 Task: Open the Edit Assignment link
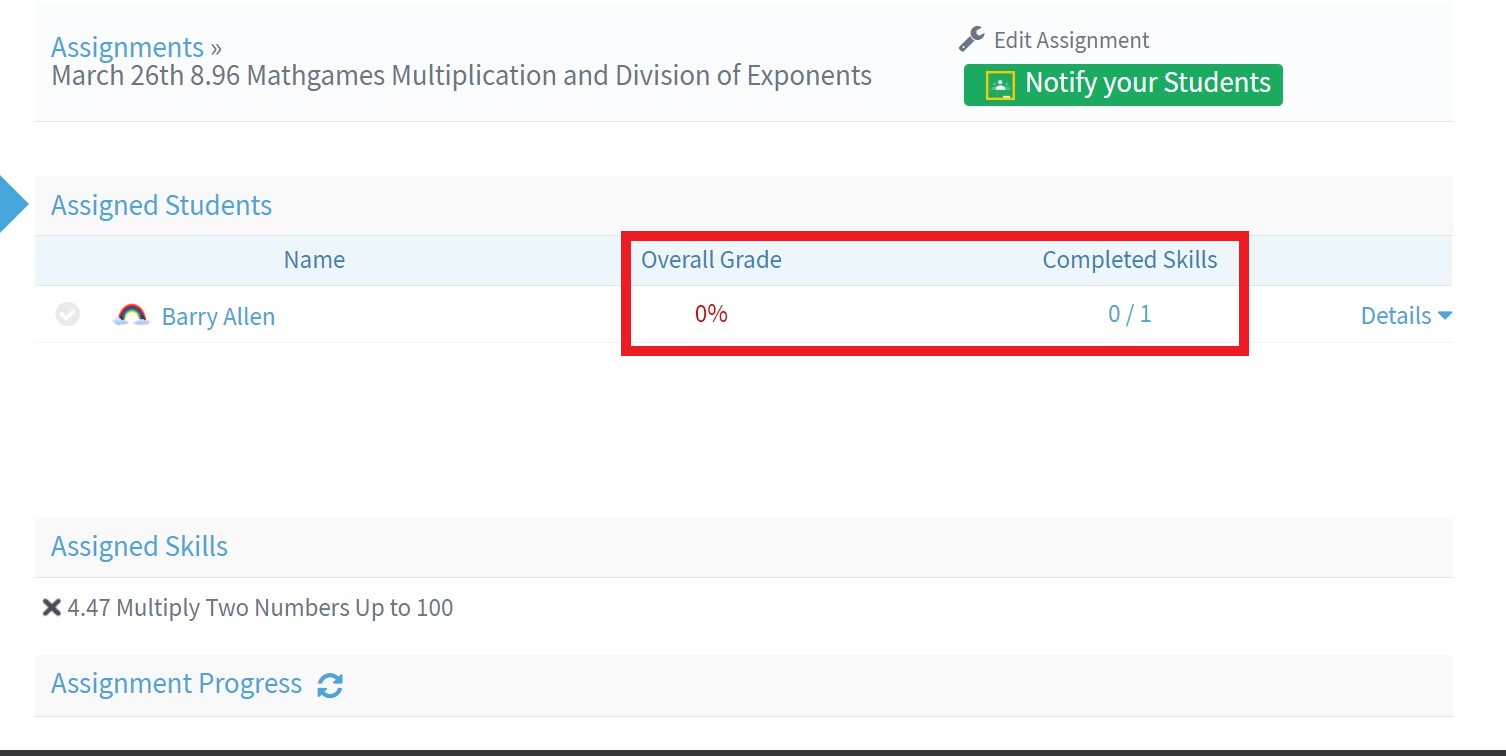1071,40
